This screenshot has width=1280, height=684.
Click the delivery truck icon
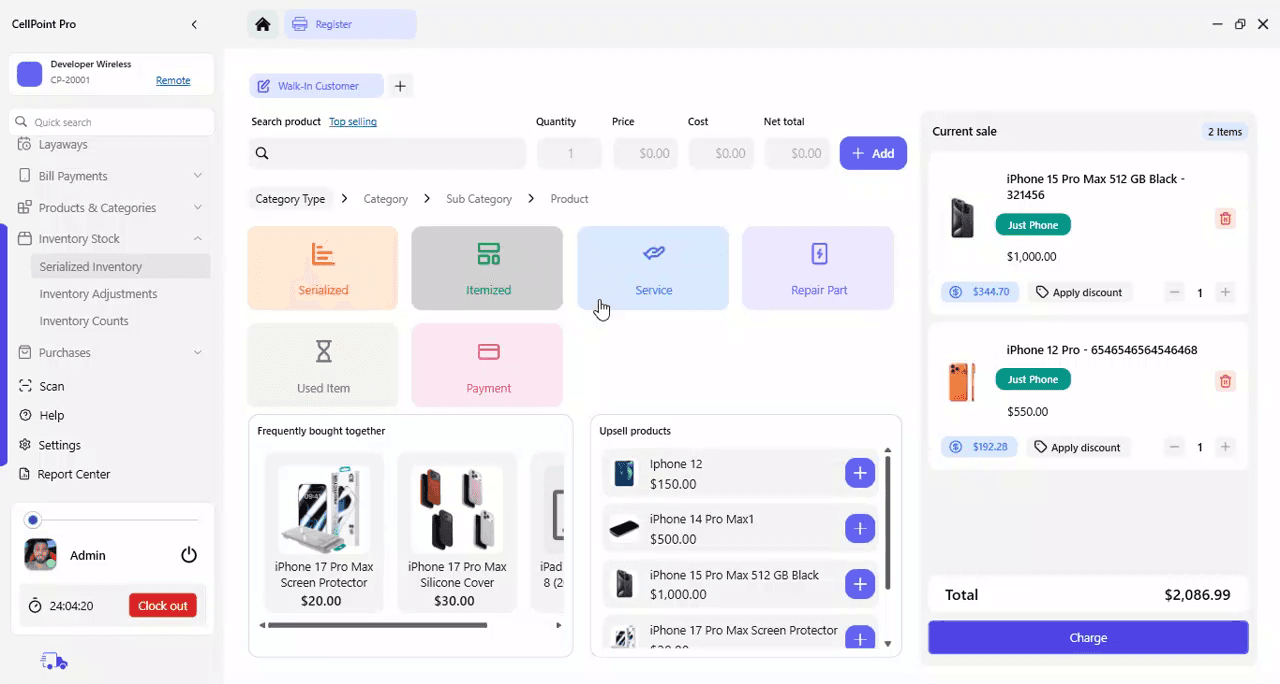point(54,661)
